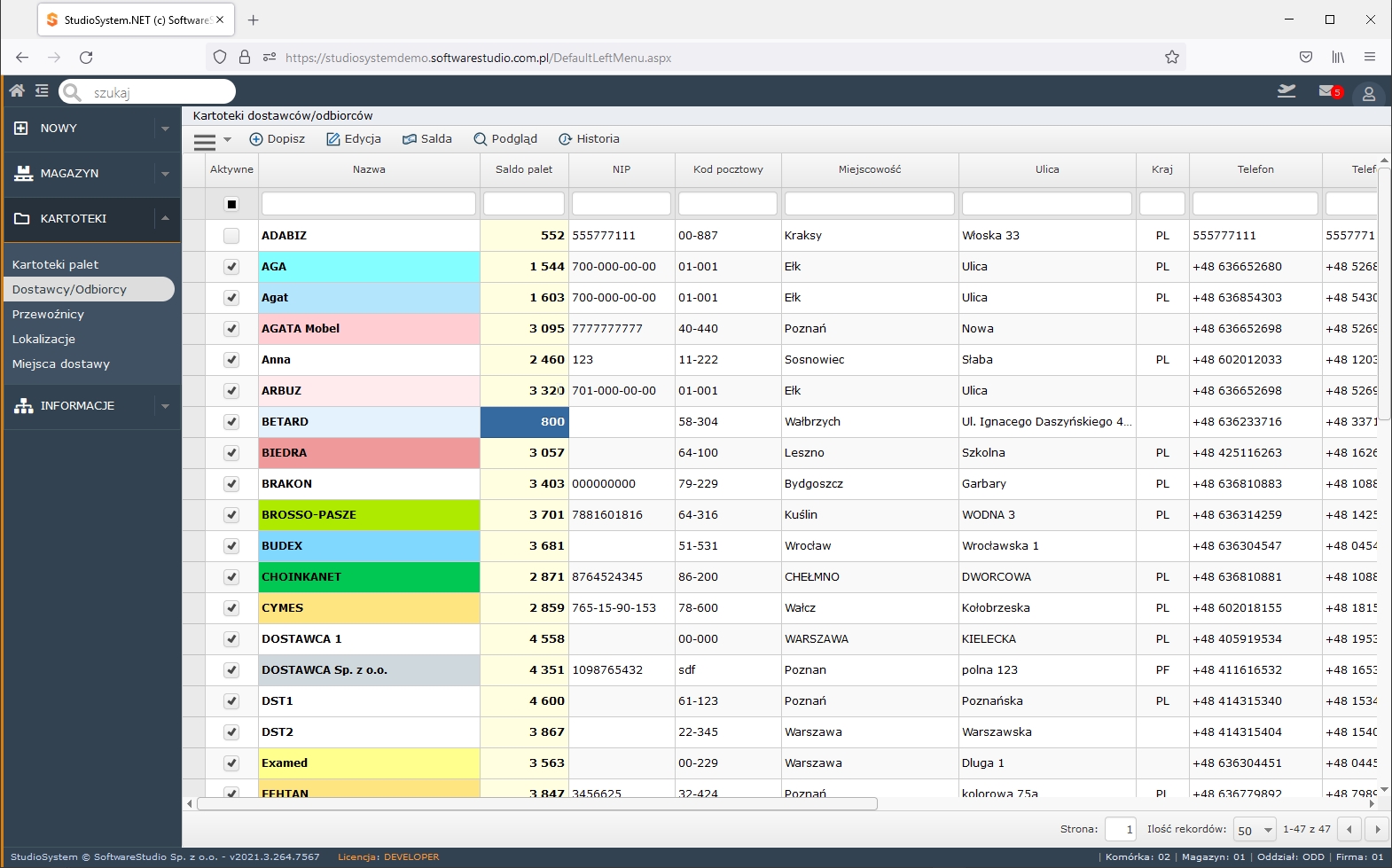Open the mail notifications icon
Image resolution: width=1392 pixels, height=868 pixels.
point(1328,90)
